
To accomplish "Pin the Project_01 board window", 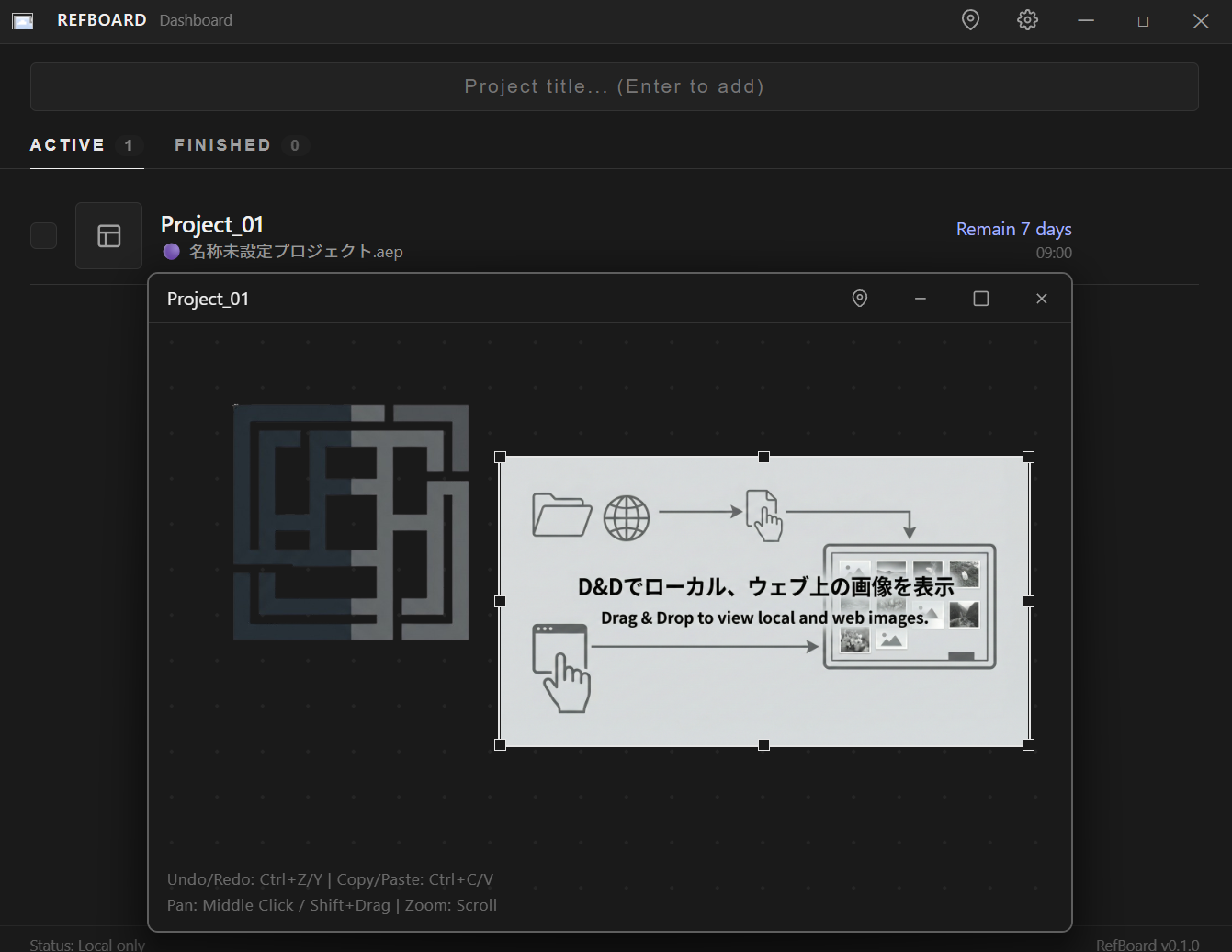I will [860, 299].
